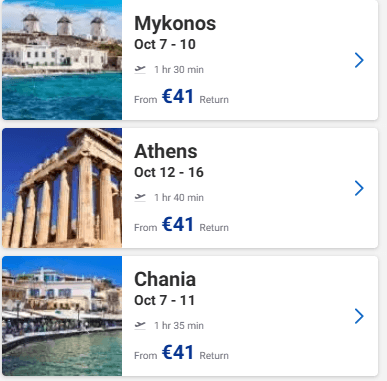
Task: Select the Mykonos windmills photo
Action: (62, 60)
